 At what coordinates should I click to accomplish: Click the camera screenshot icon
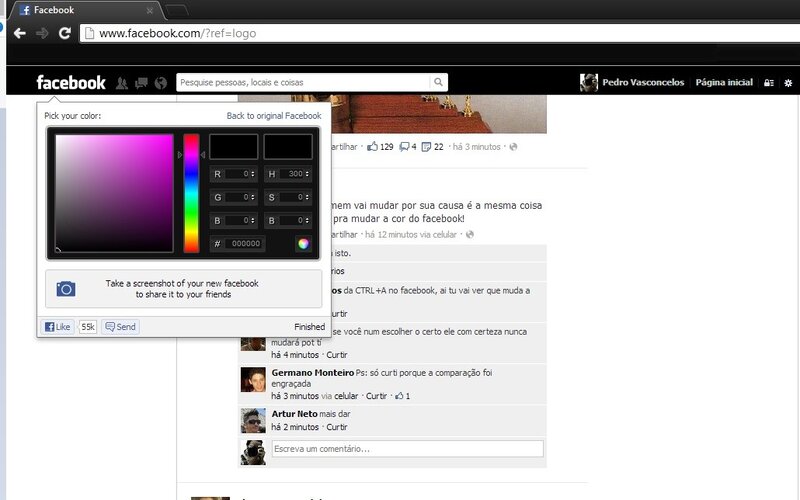coord(66,289)
